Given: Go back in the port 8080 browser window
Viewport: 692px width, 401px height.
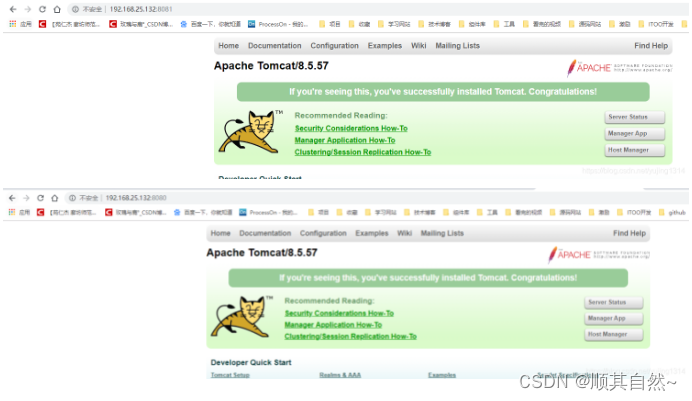Looking at the screenshot, I should 12,198.
